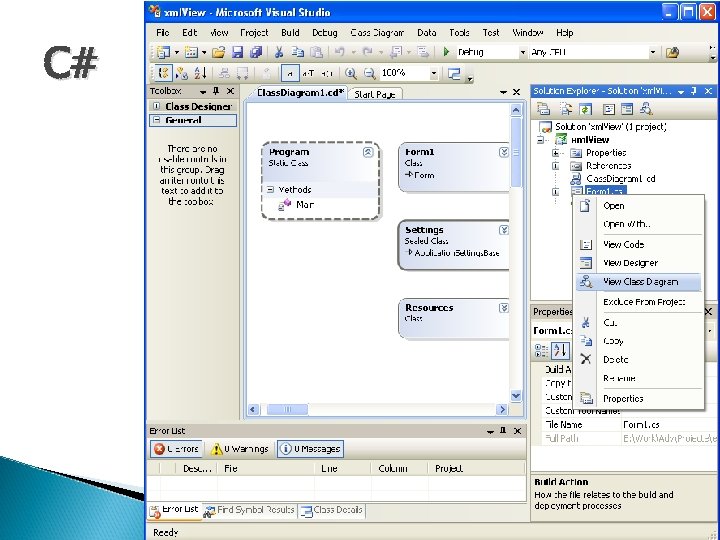720x540 pixels.
Task: Expand the References node in Solution Explorer
Action: 556,166
